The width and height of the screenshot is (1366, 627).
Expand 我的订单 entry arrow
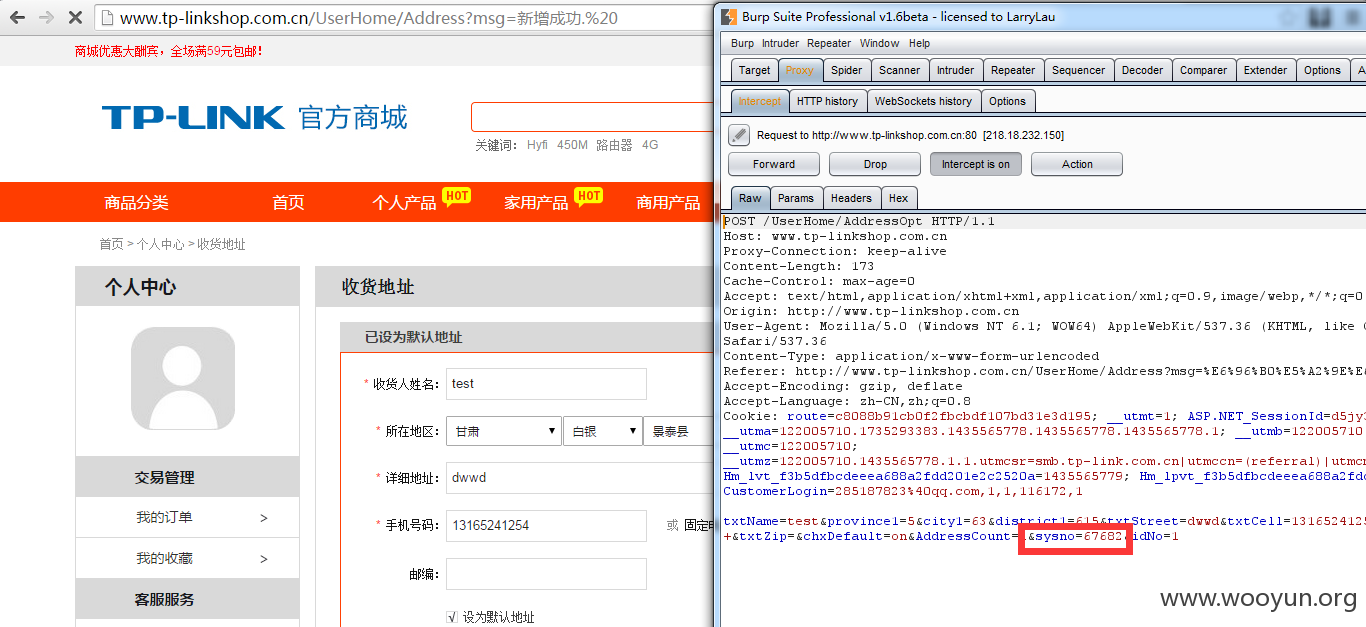click(264, 517)
